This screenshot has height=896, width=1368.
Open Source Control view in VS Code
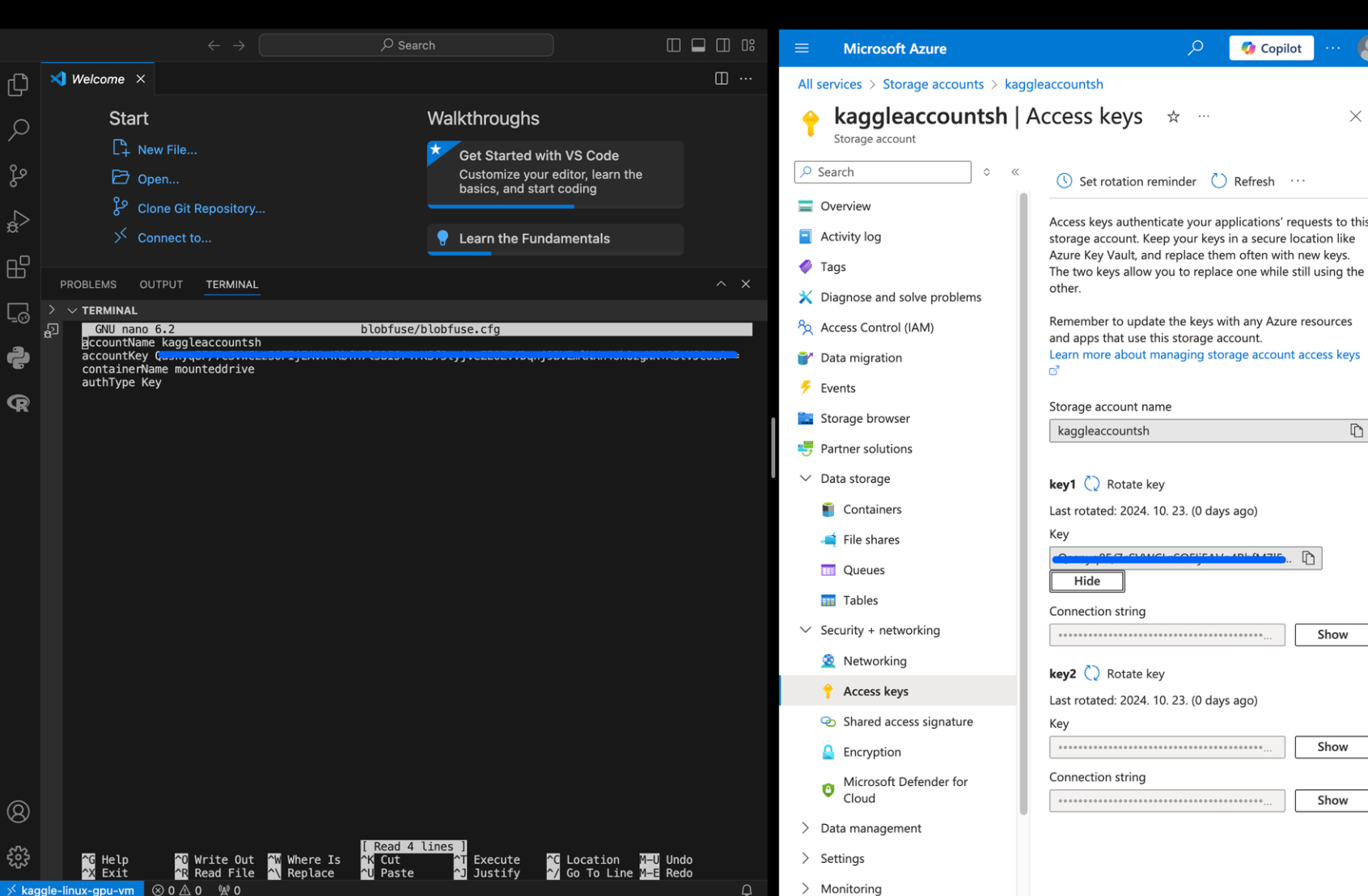18,175
